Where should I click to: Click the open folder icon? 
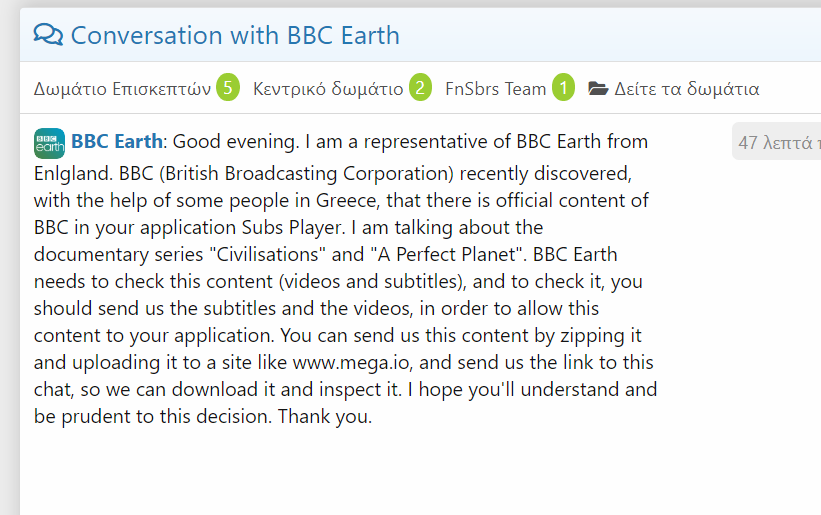598,89
